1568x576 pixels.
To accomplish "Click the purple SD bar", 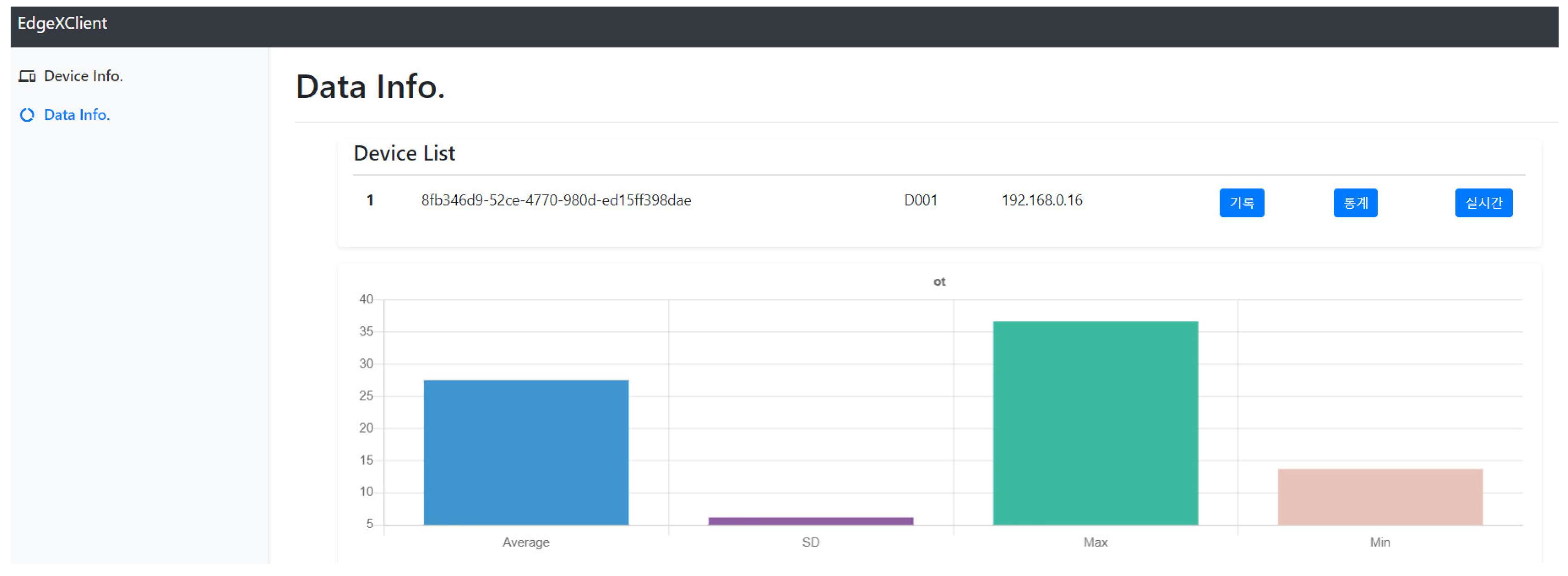I will click(x=810, y=521).
